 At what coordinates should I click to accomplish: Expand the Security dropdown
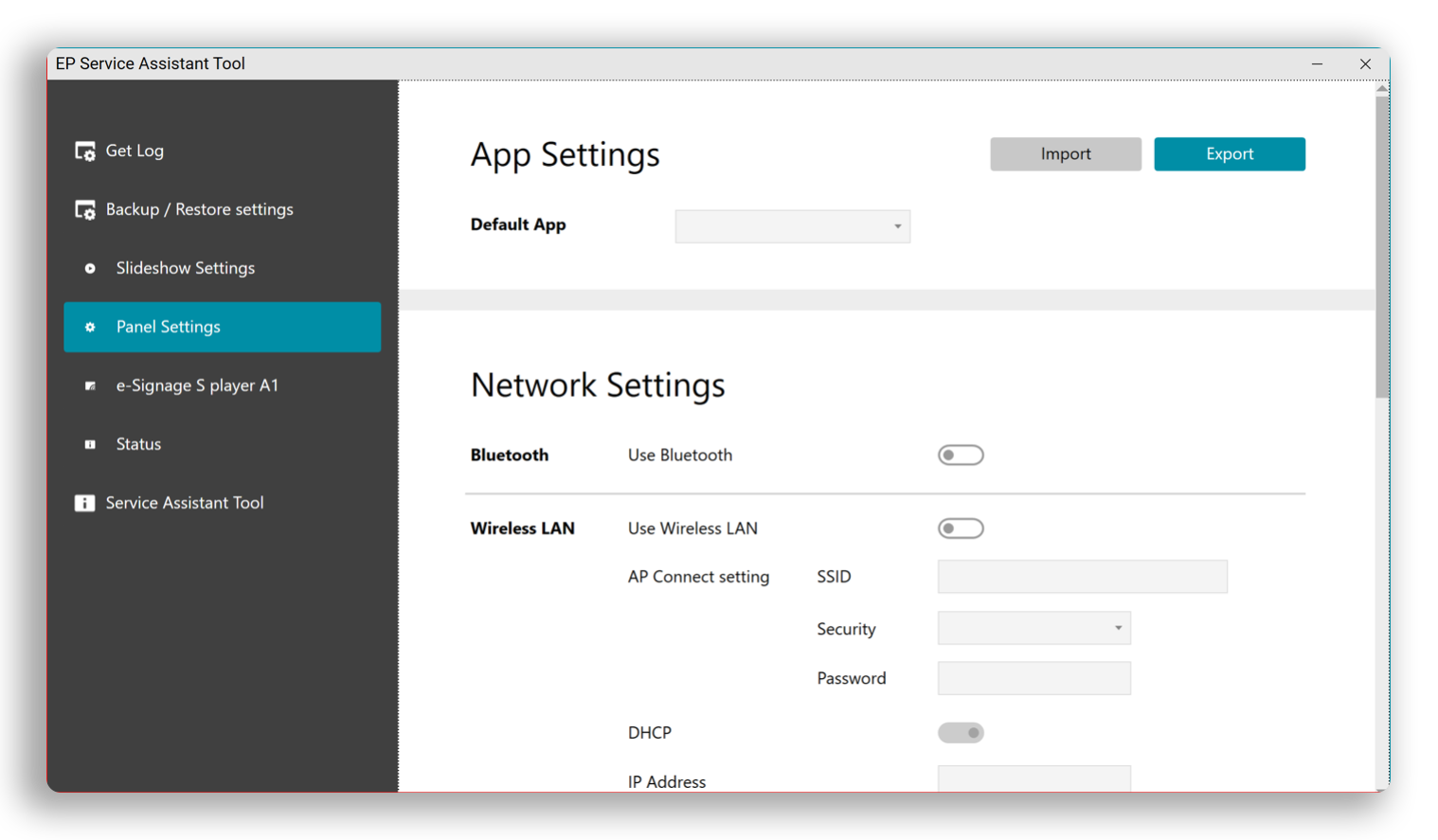(1034, 629)
